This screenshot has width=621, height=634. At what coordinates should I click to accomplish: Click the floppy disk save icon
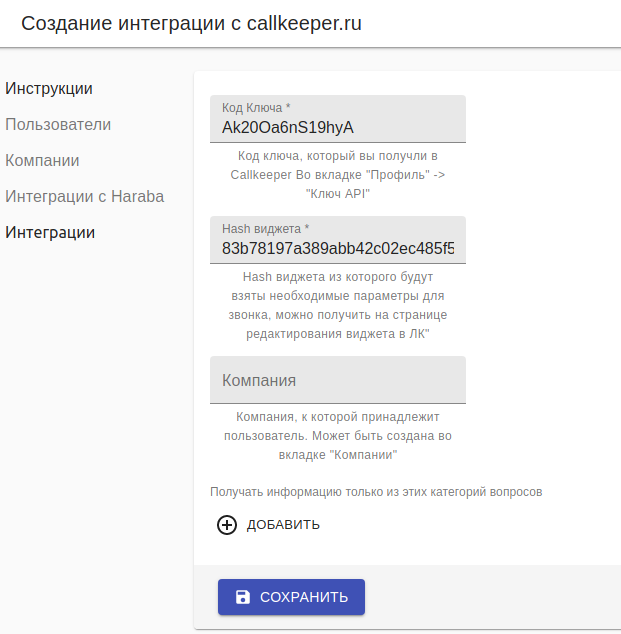[243, 597]
